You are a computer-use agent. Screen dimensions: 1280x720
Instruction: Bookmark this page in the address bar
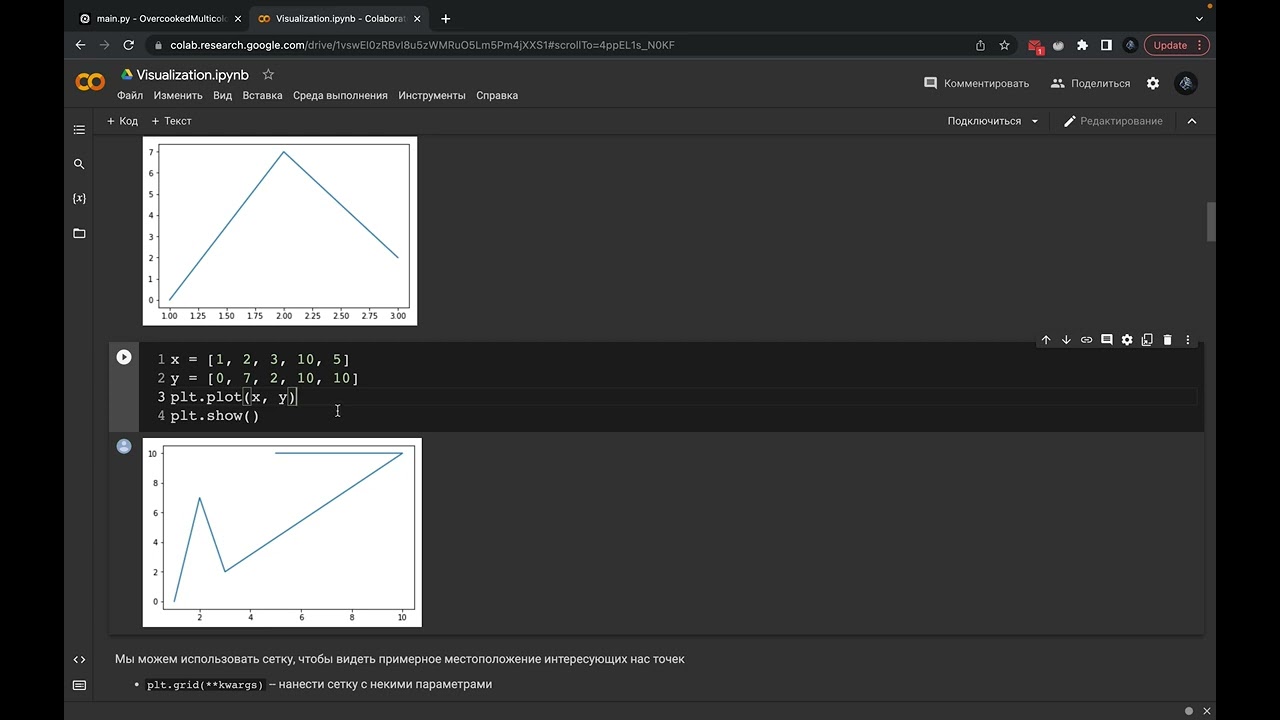(1004, 45)
